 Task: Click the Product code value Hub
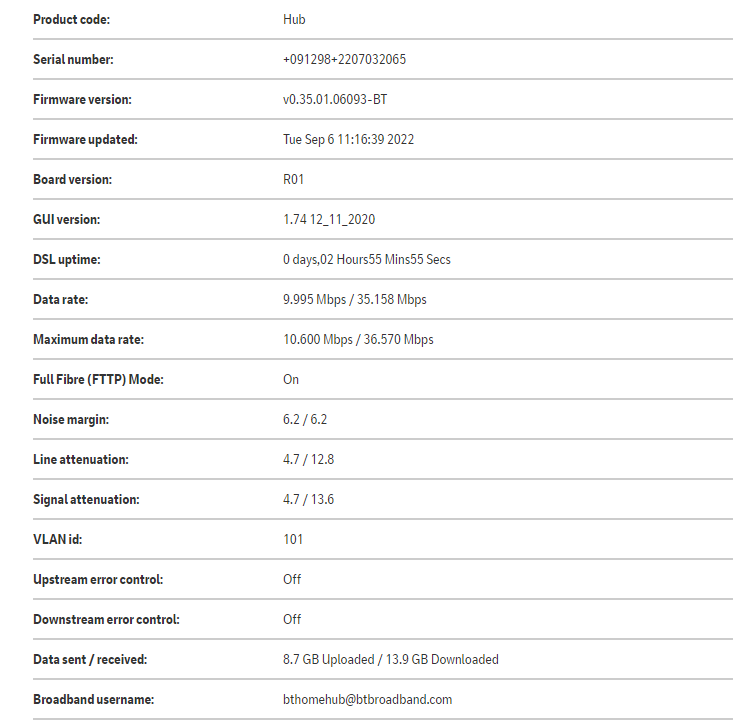coord(294,20)
